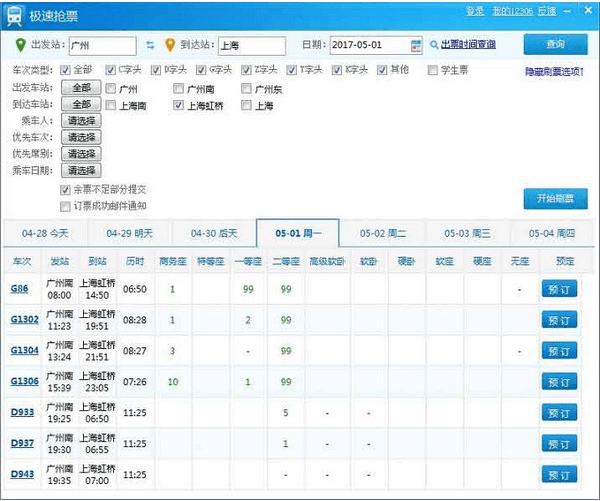
Task: Switch to the 05-02 周二 date tab
Action: [x=383, y=233]
